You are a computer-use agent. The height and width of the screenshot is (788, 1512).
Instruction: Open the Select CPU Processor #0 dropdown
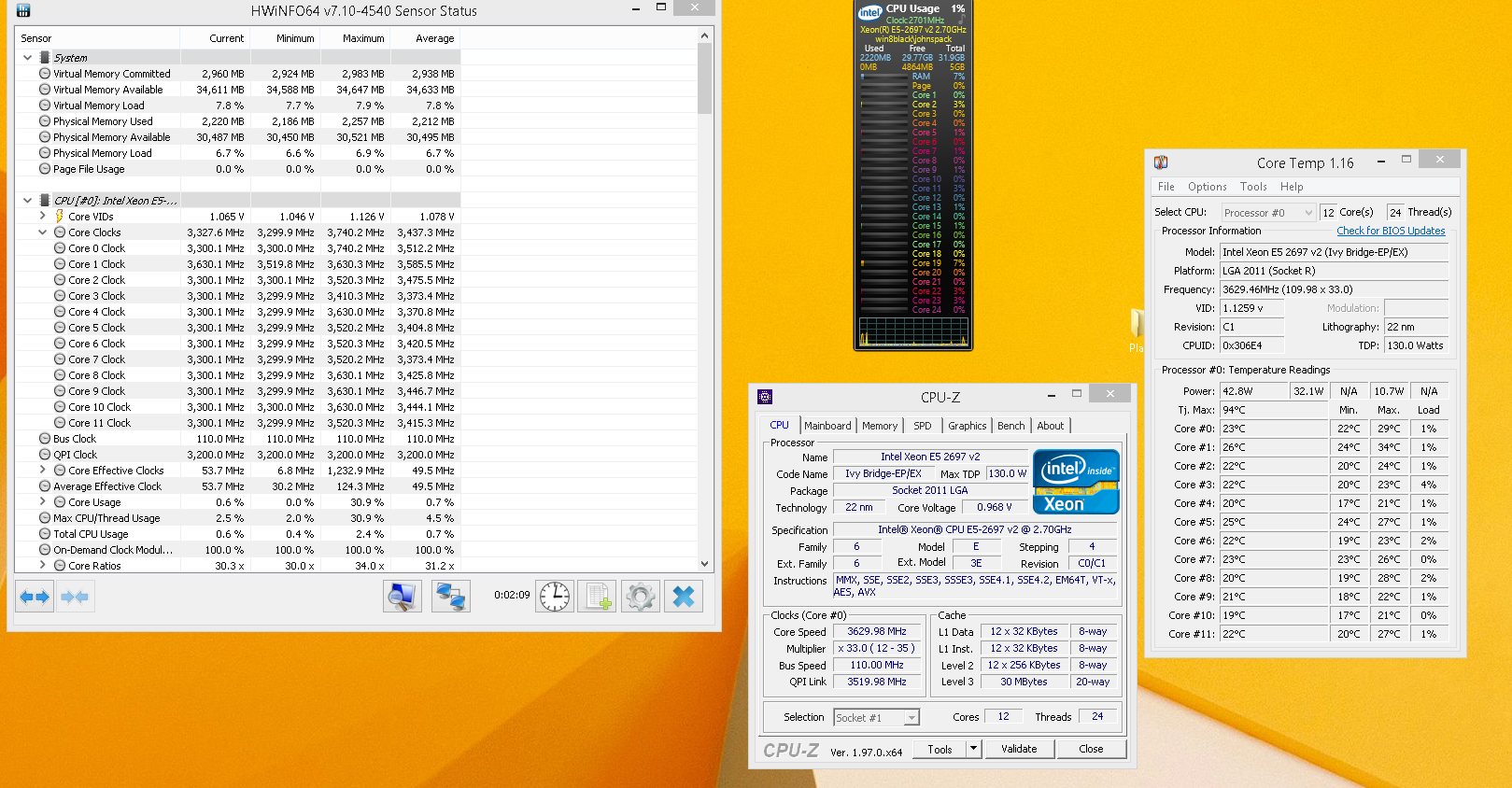tap(1267, 213)
